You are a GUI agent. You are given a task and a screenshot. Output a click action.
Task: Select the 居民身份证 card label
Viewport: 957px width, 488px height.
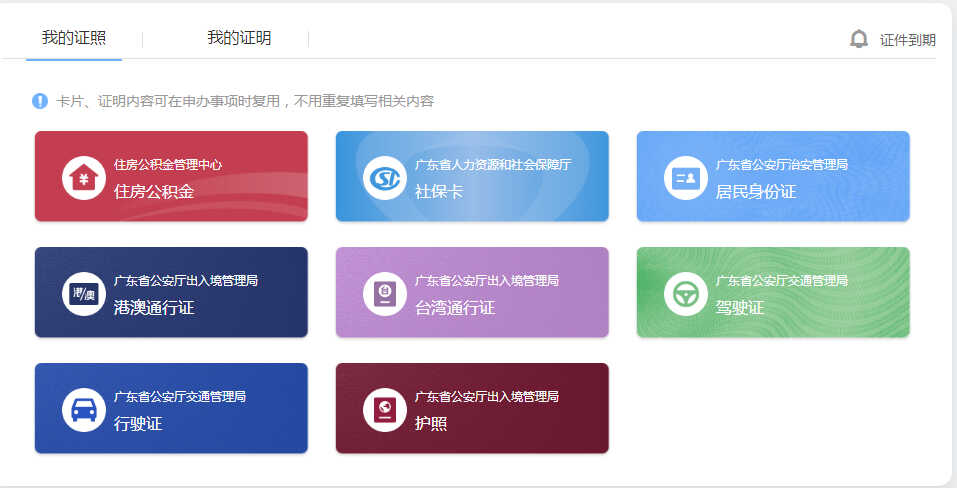tap(756, 191)
